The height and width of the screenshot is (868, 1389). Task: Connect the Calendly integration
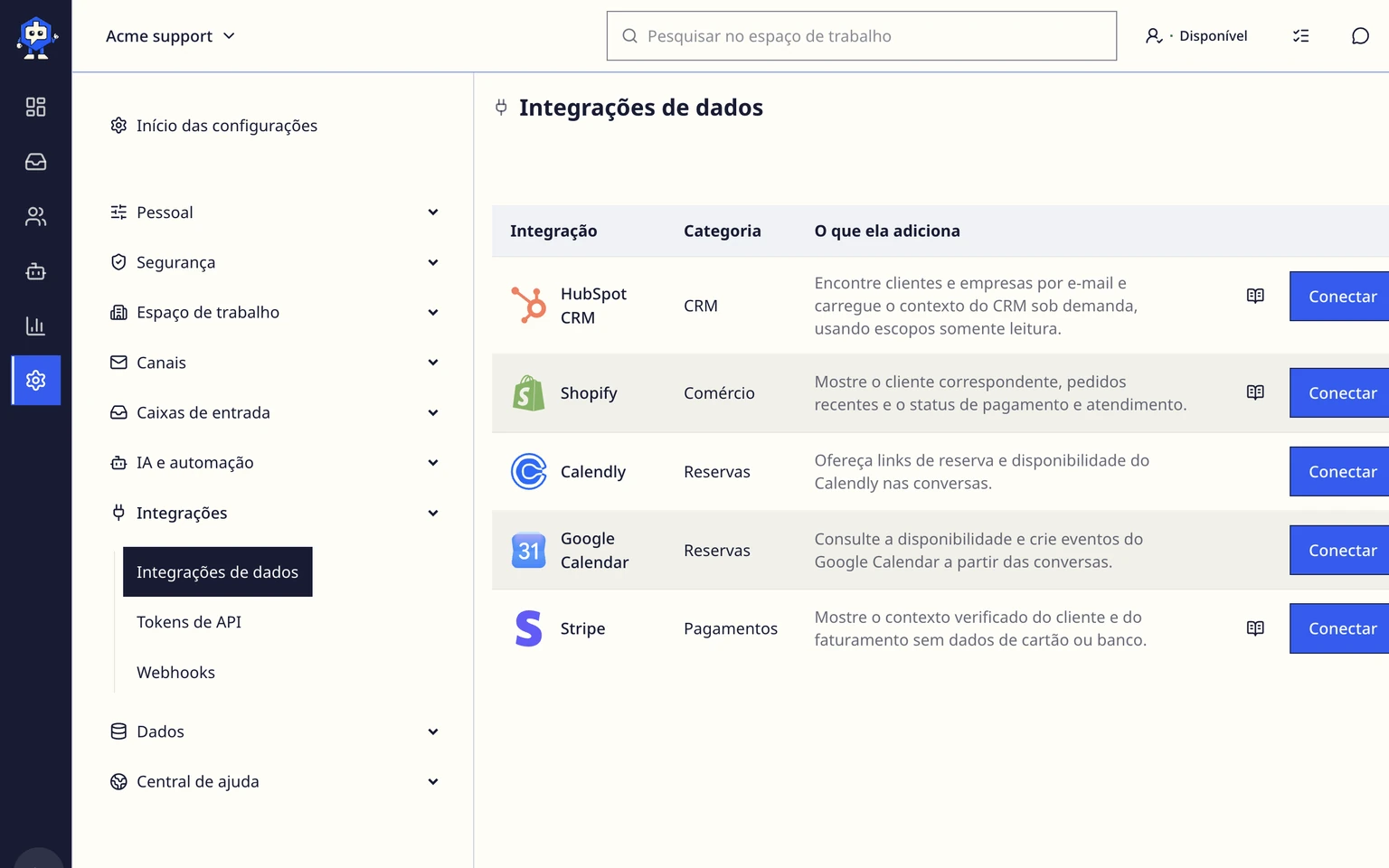coord(1339,471)
